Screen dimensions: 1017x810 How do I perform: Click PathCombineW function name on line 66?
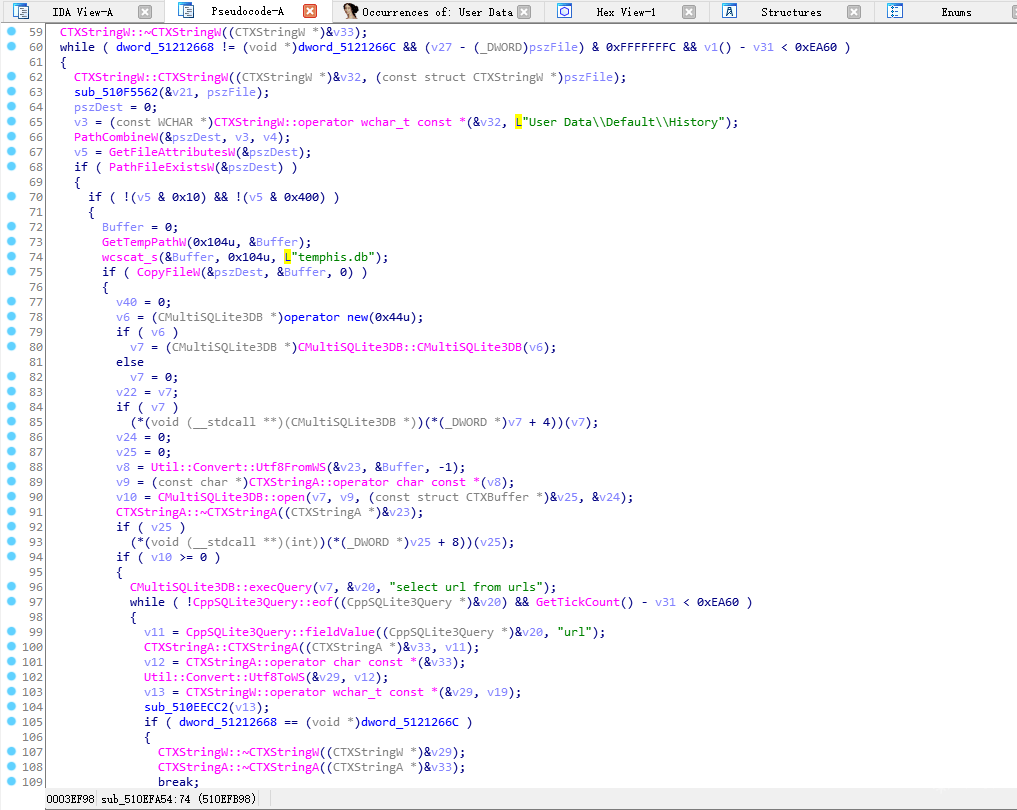115,137
